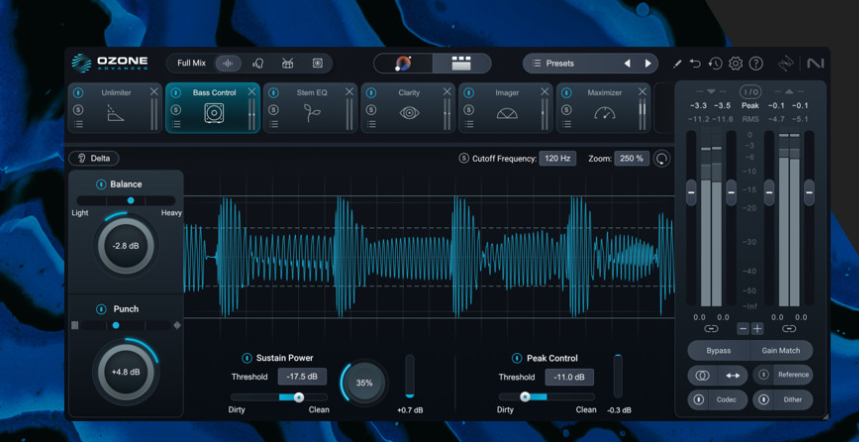Click the I/O meter button
The height and width of the screenshot is (442, 859).
751,91
